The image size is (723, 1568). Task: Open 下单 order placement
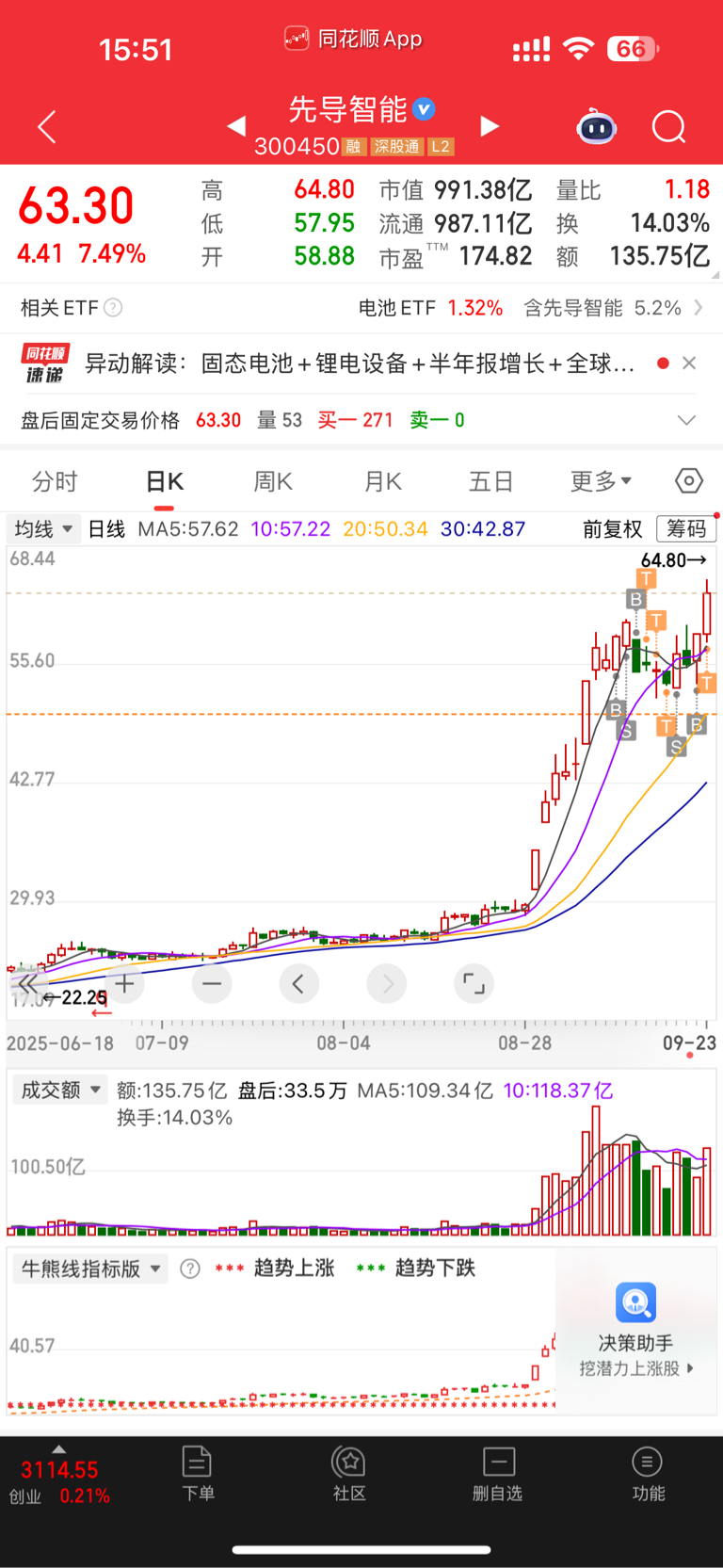pyautogui.click(x=198, y=1474)
